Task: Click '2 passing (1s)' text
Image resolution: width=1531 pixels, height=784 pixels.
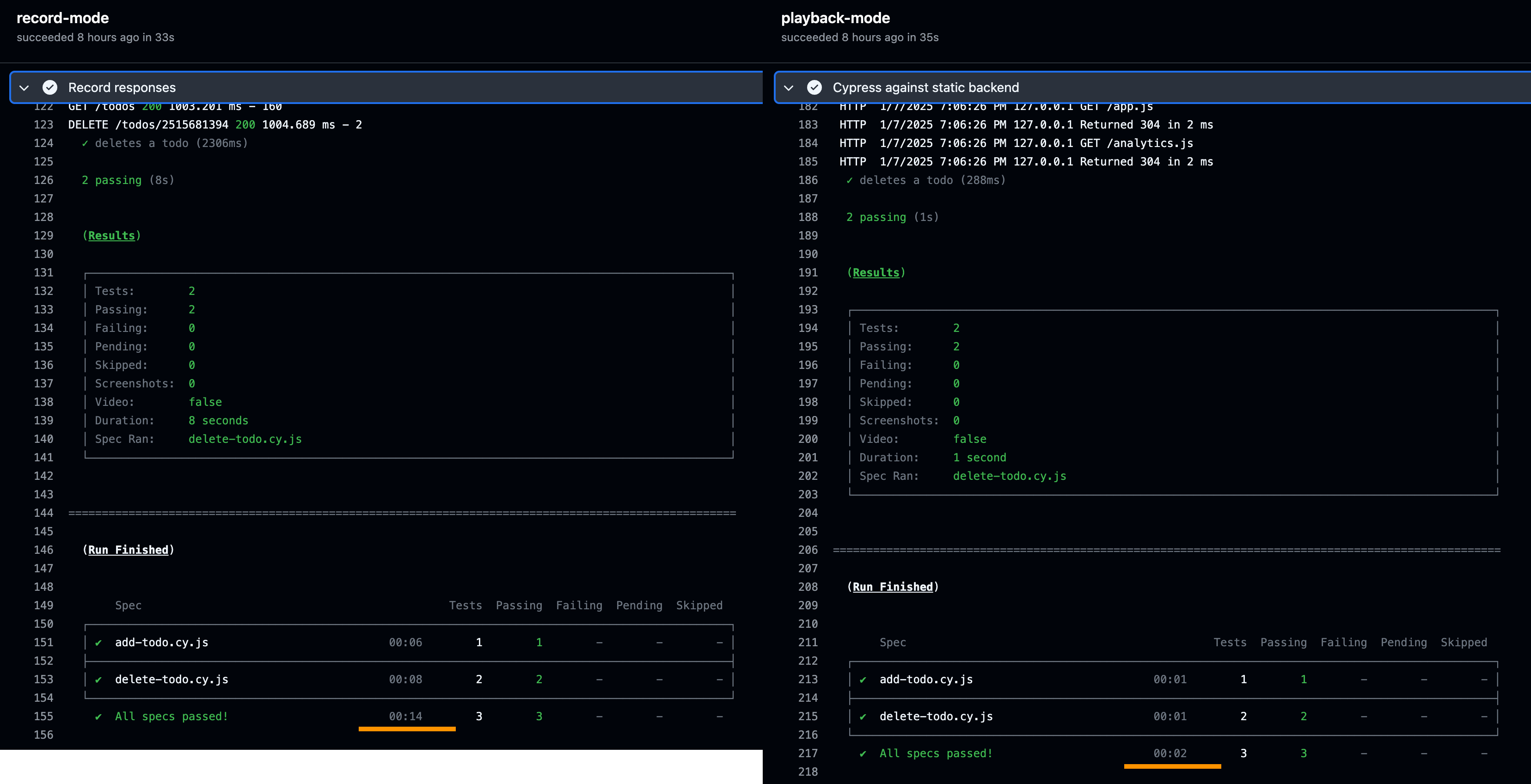Action: [892, 217]
